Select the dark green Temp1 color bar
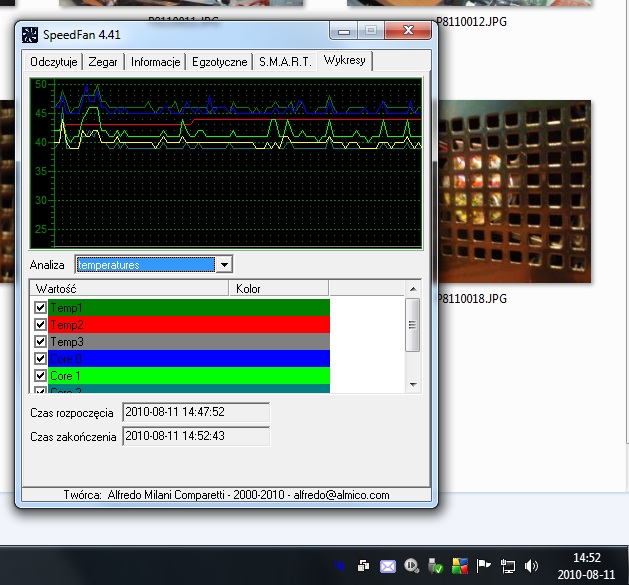This screenshot has height=585, width=629. click(189, 308)
